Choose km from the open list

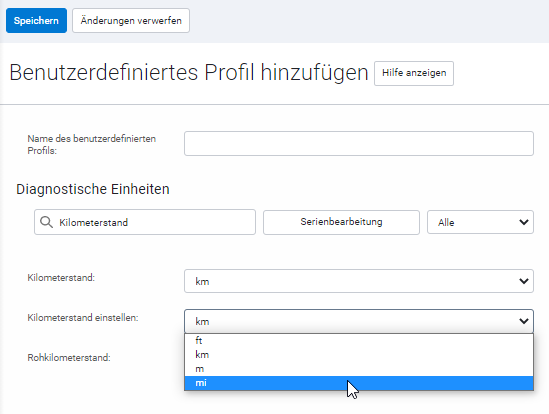click(x=359, y=354)
